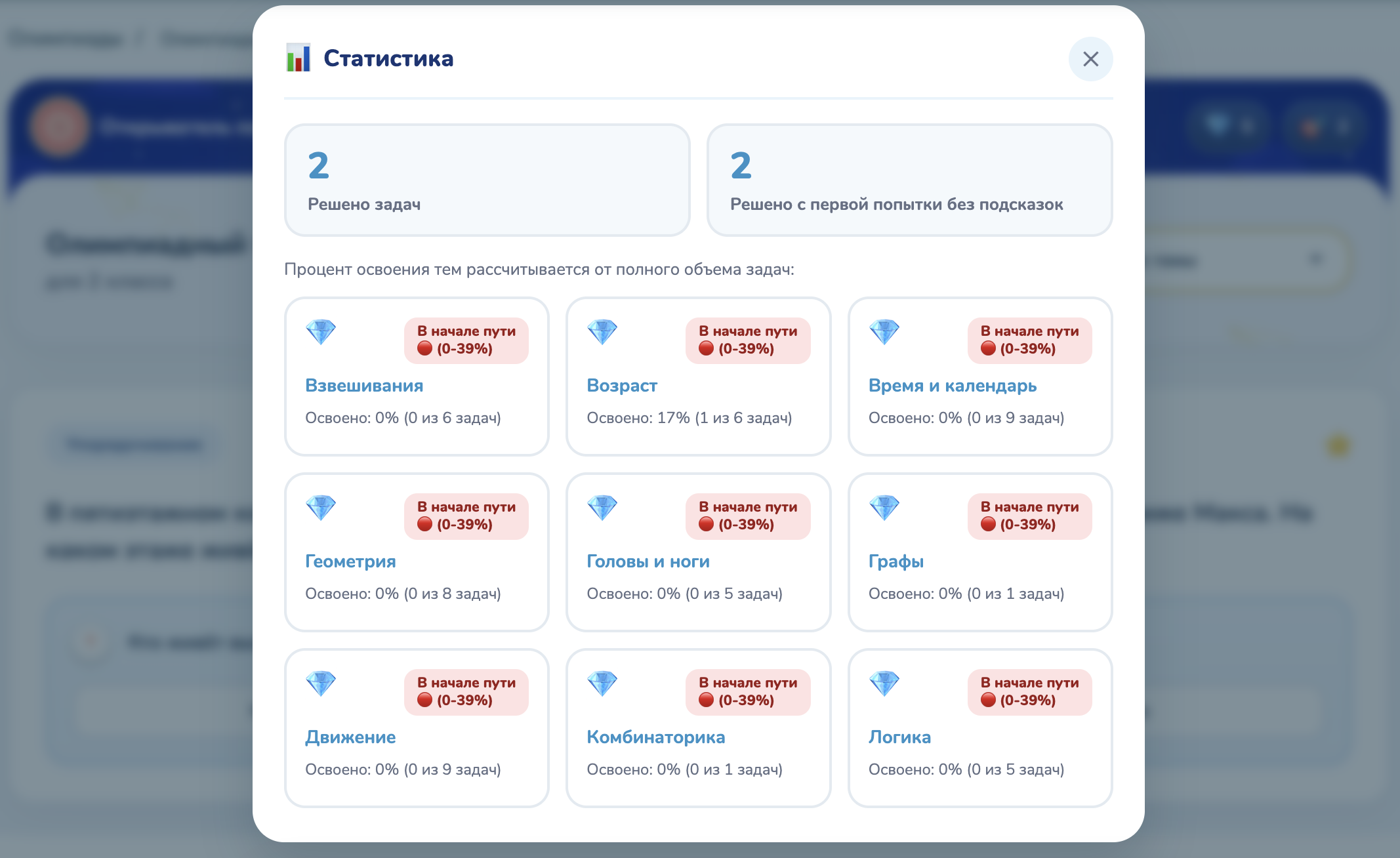
Task: Click В начале пути badge on Движение
Action: 466,692
